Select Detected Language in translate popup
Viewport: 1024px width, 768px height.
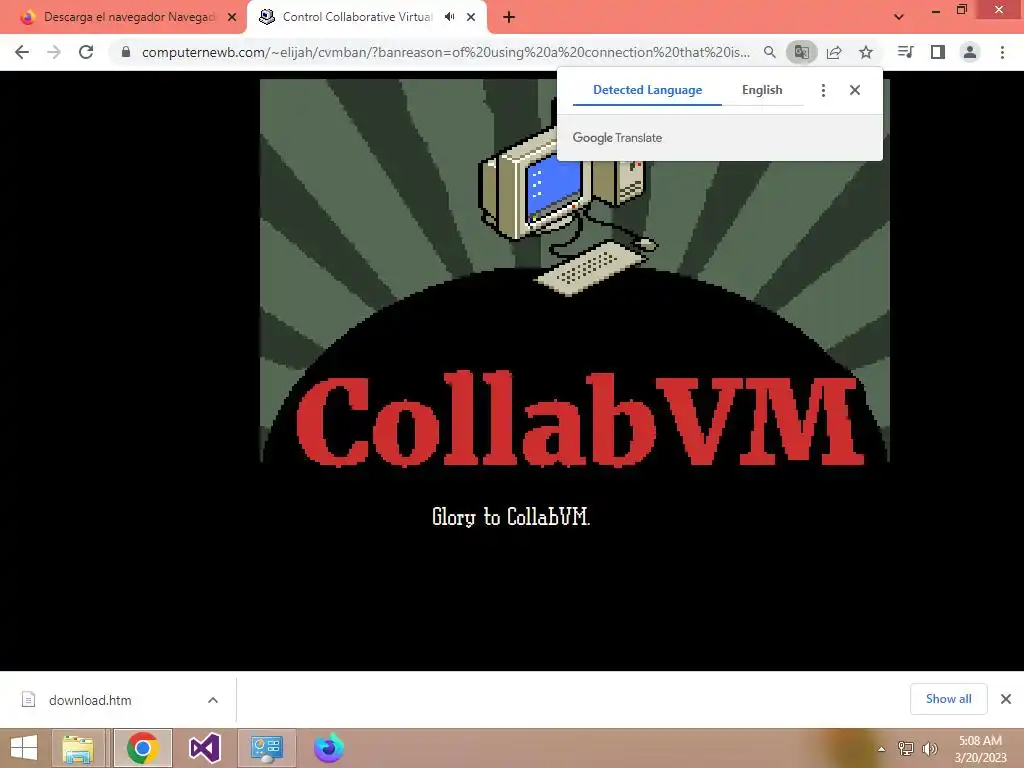647,90
